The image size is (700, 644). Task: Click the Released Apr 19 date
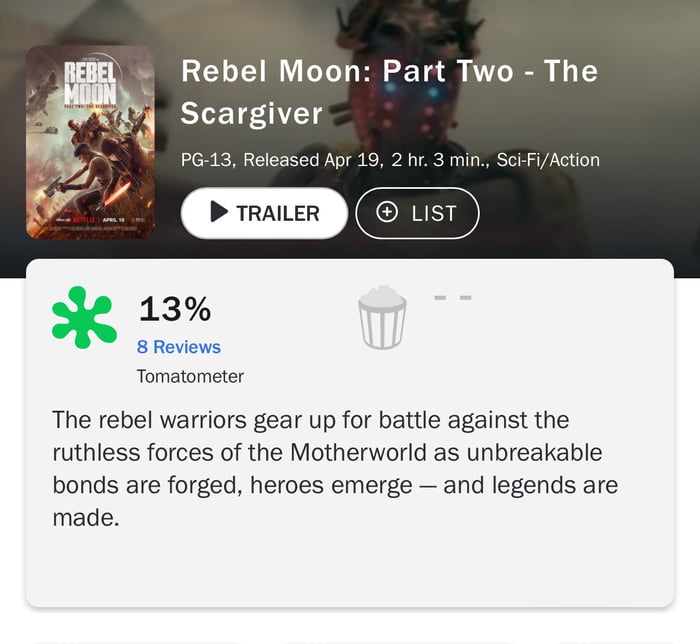[x=296, y=160]
